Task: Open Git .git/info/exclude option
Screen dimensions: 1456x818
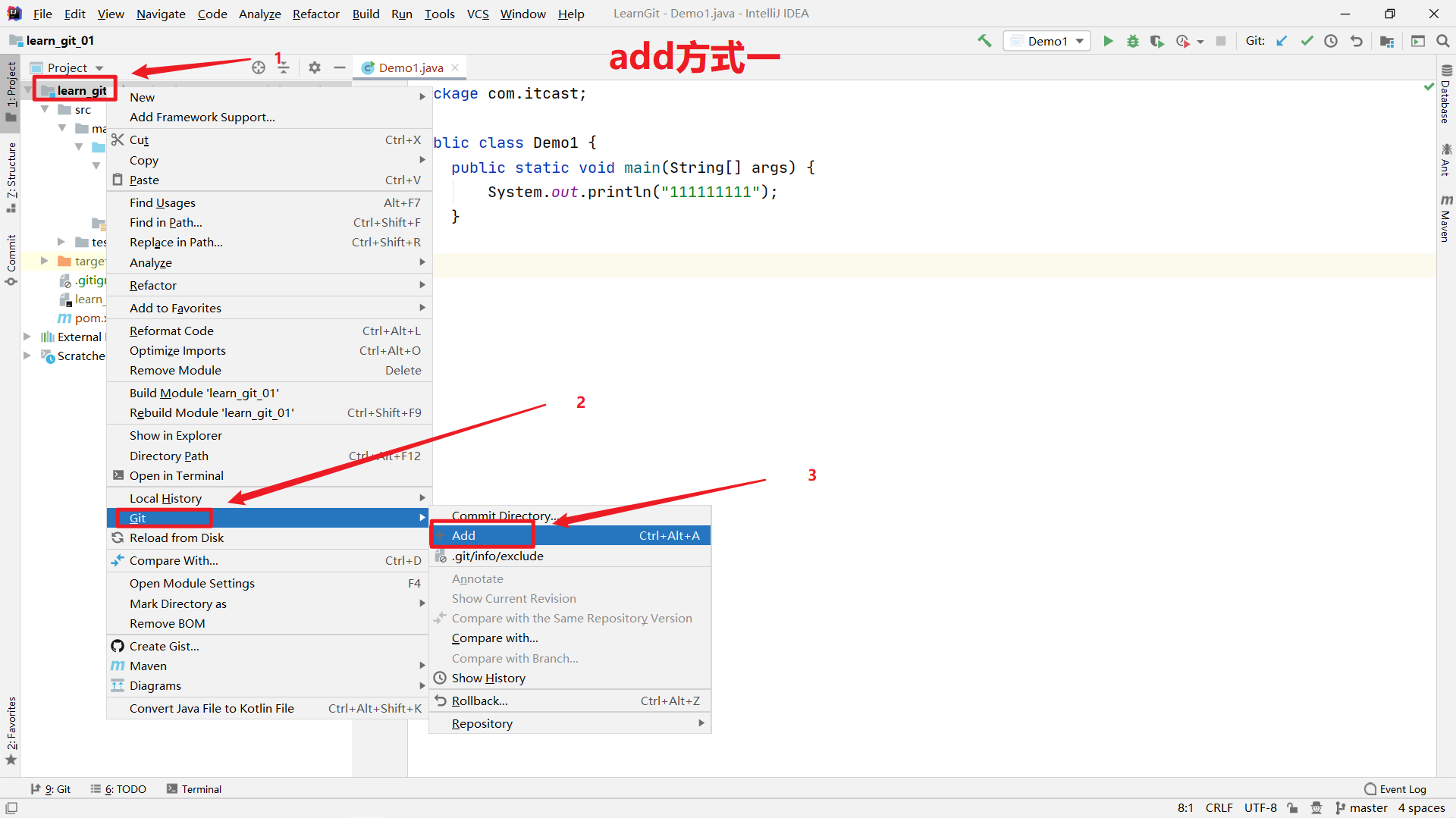Action: [x=570, y=556]
